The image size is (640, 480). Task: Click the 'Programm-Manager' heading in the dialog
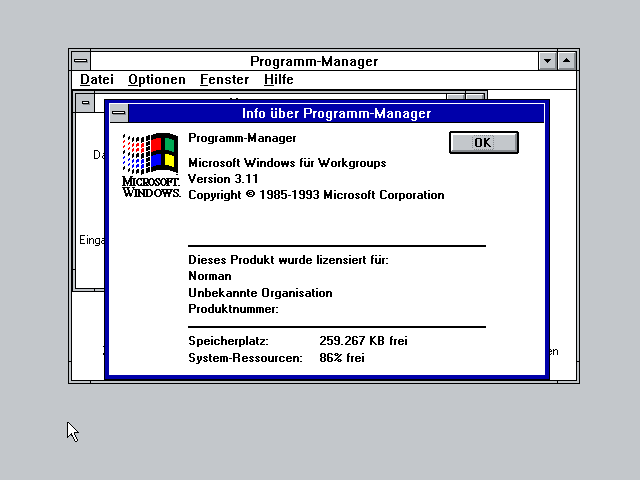click(x=242, y=138)
